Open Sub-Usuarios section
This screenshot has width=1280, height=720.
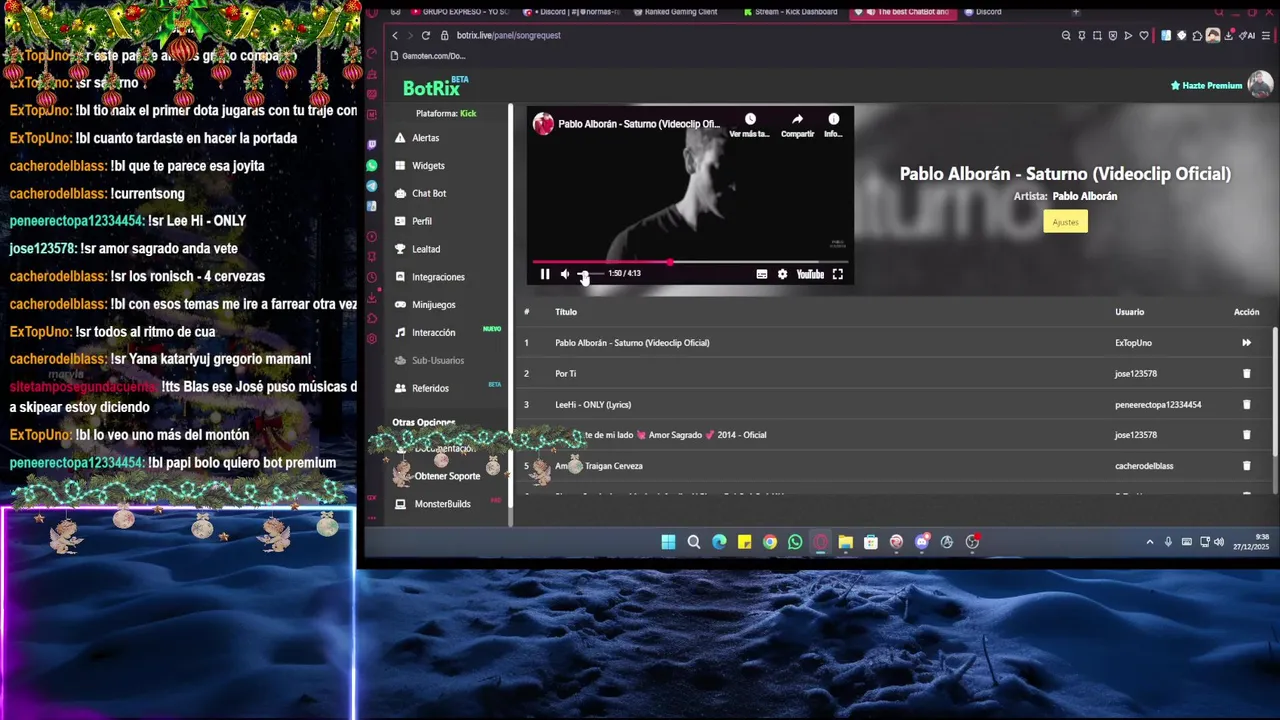438,361
